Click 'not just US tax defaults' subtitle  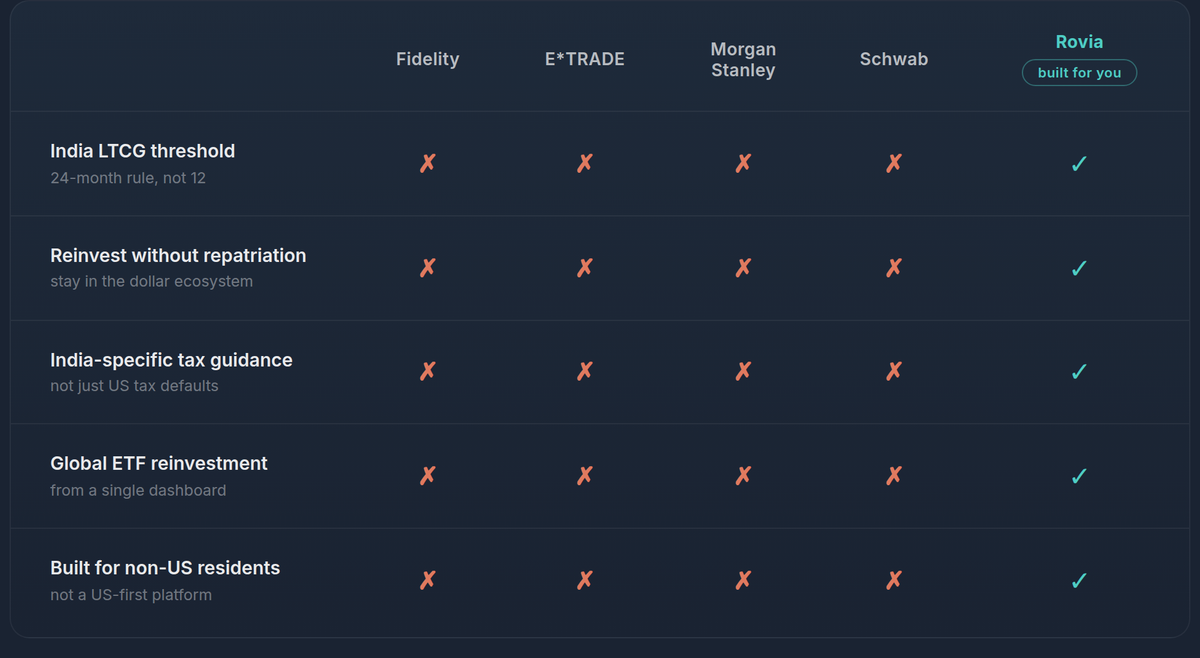[134, 386]
